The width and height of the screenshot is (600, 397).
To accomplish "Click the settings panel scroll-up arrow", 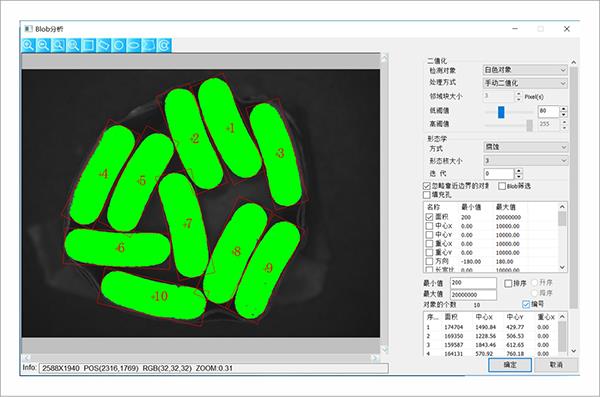I will (573, 62).
